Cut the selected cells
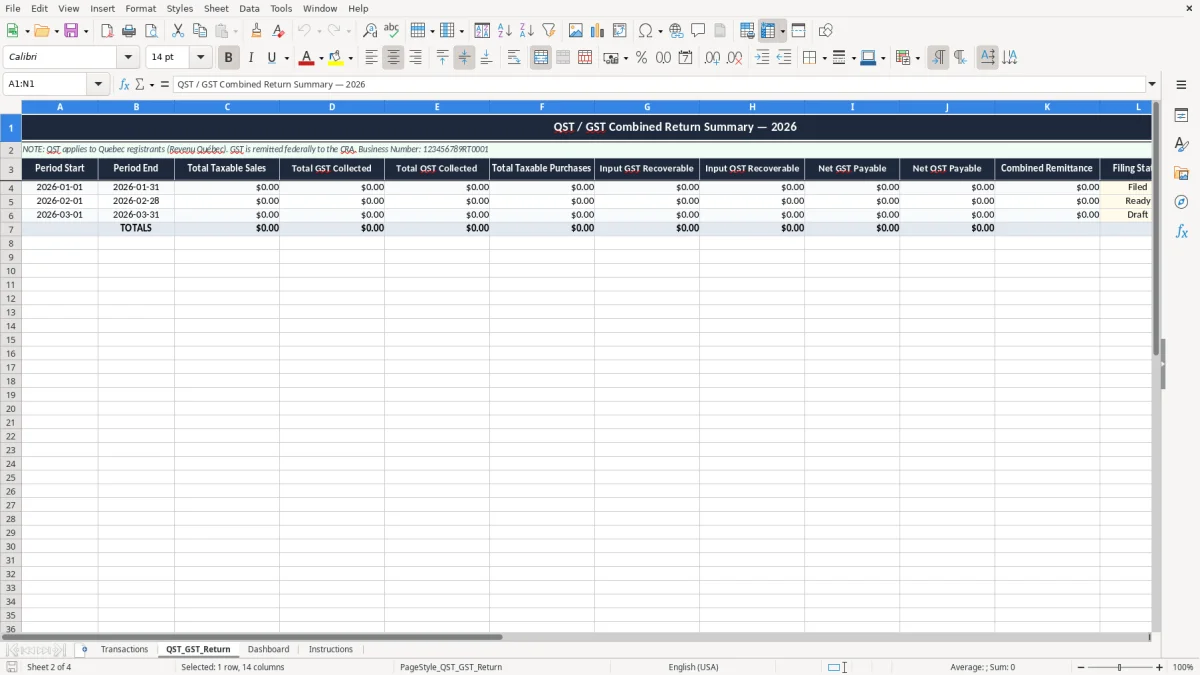This screenshot has height=675, width=1200. click(178, 31)
